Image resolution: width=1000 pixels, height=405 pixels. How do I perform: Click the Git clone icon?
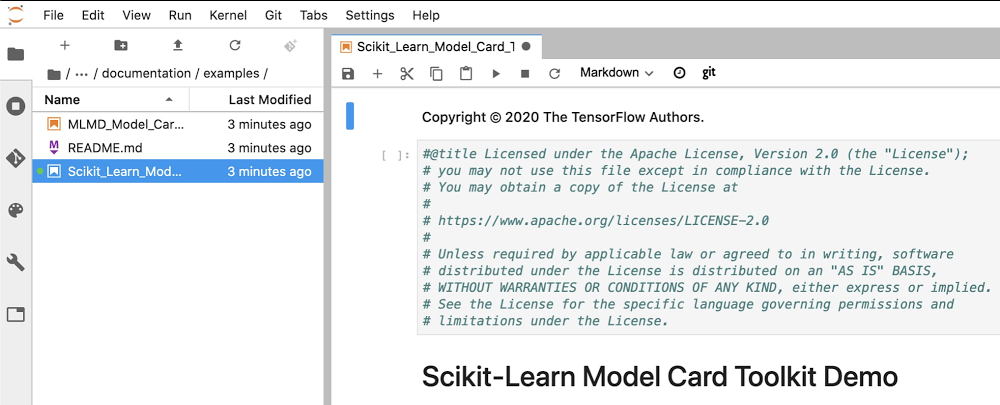pyautogui.click(x=291, y=45)
